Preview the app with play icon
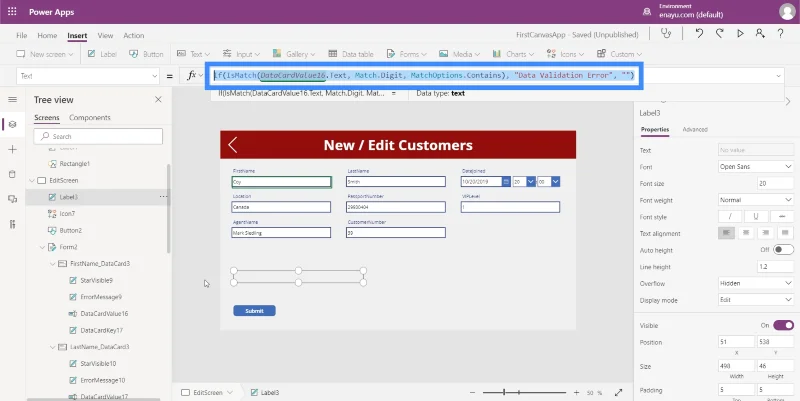Screen dimensions: 800x401 click(x=740, y=33)
